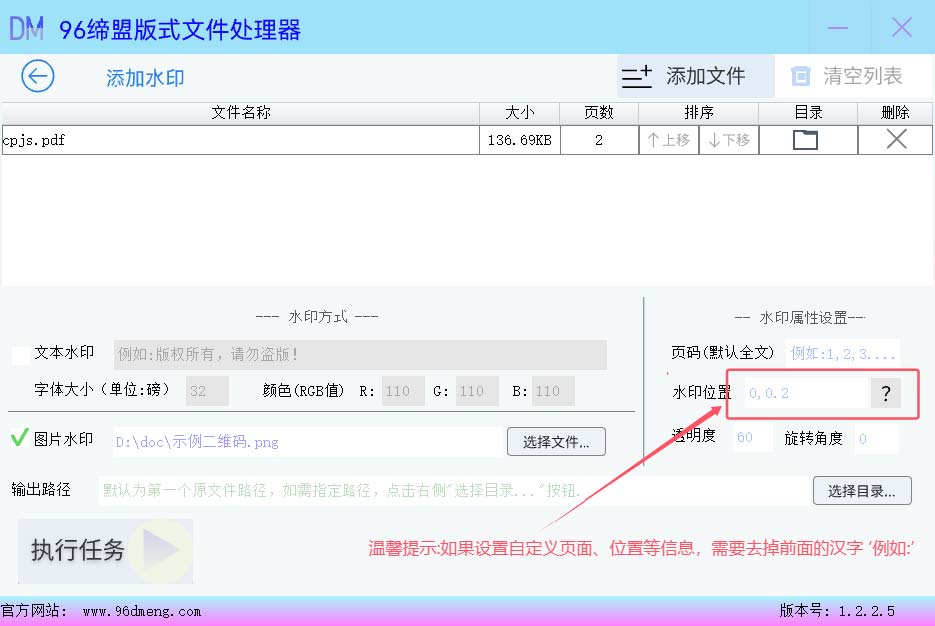Click 选择文件 to choose image
This screenshot has width=935, height=626.
(556, 441)
